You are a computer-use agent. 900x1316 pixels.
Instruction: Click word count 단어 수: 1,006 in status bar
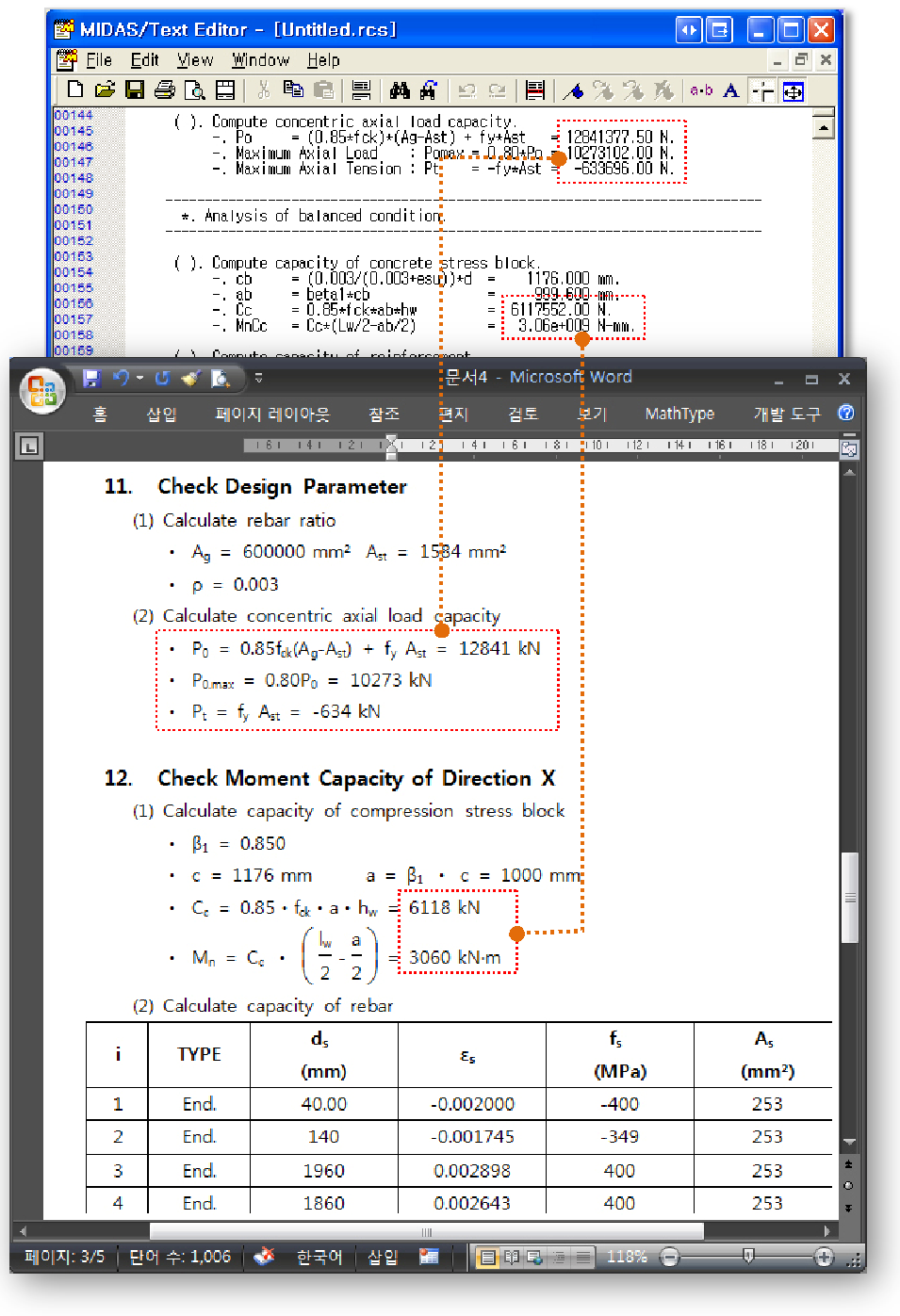(180, 1257)
